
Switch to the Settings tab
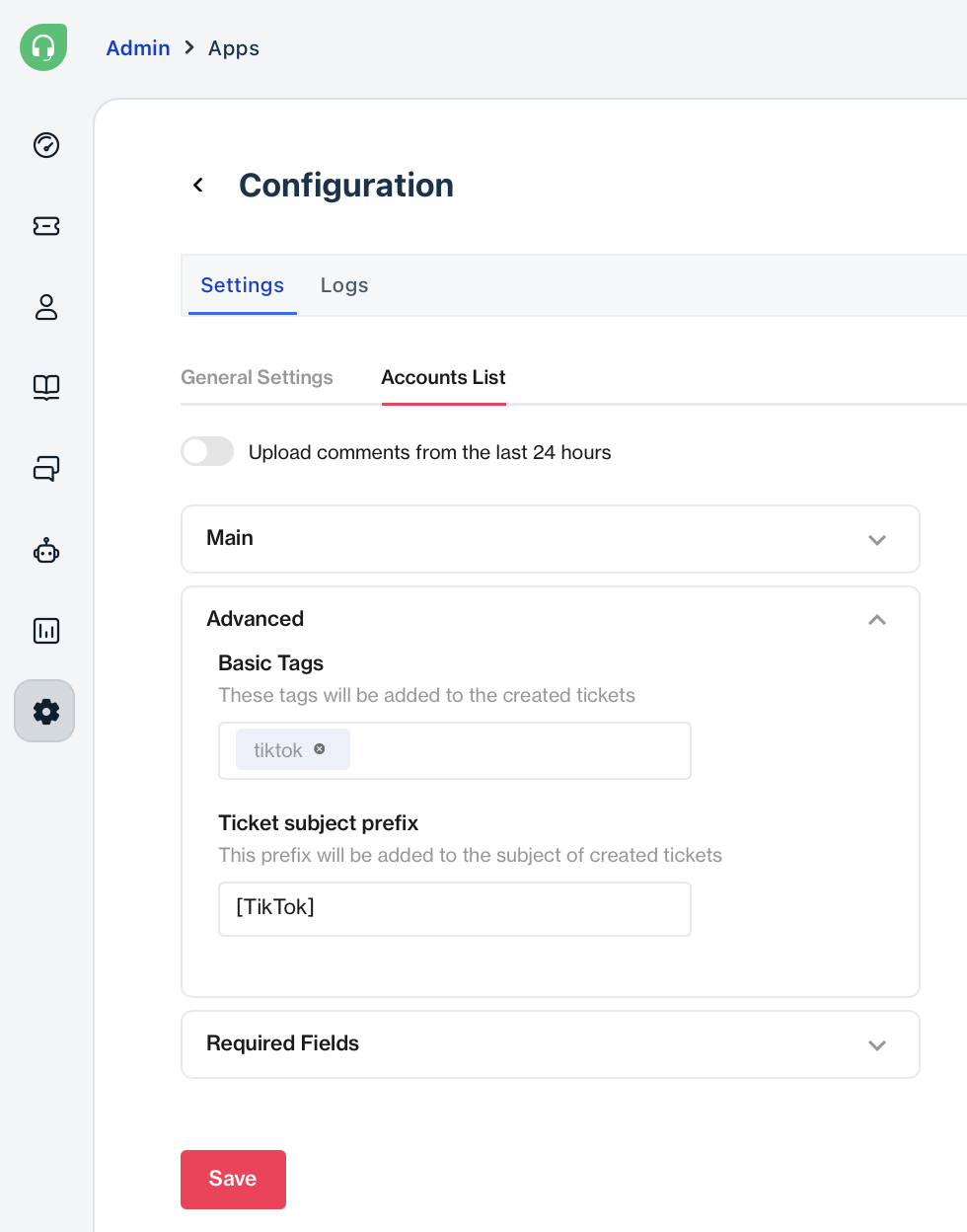pos(243,285)
